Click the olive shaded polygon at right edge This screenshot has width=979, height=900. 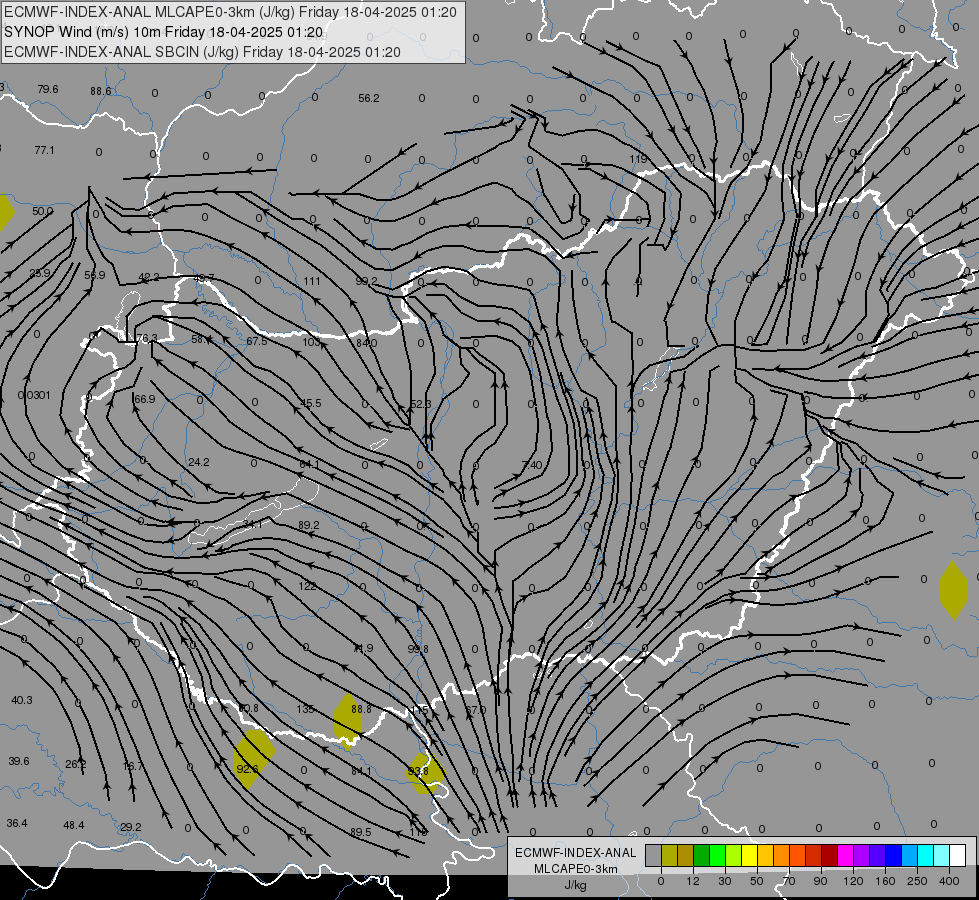953,590
